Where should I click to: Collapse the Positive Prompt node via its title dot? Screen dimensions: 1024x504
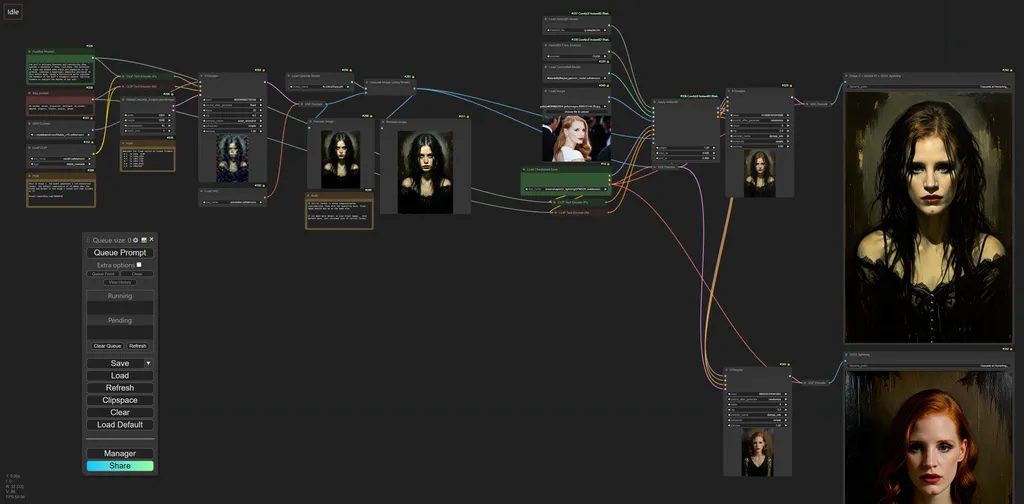pyautogui.click(x=29, y=52)
